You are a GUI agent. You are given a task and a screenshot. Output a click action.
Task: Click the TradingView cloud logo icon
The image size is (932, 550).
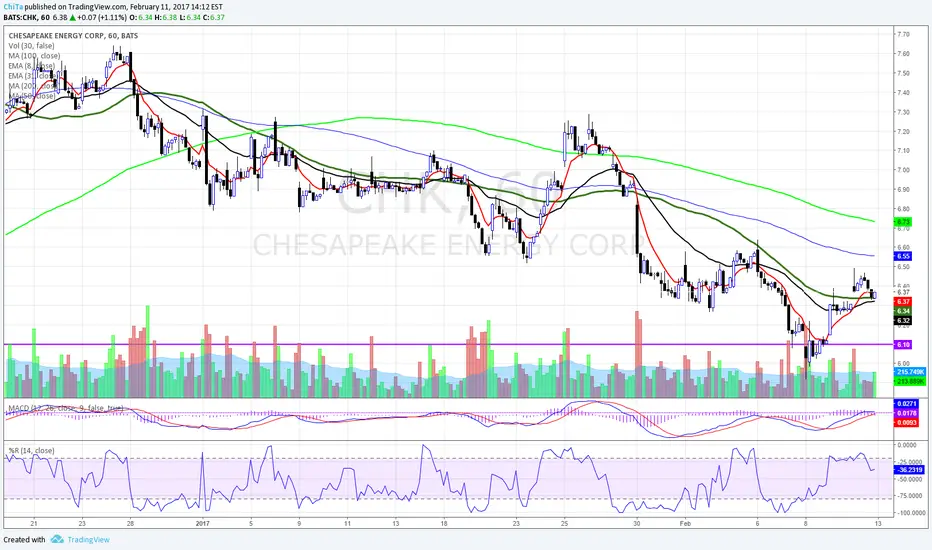[x=57, y=539]
